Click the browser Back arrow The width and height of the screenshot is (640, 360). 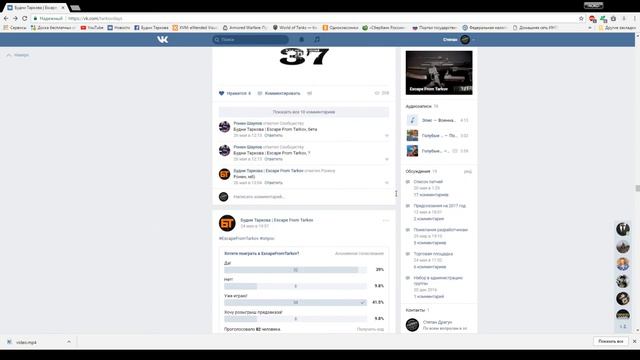pos(6,18)
